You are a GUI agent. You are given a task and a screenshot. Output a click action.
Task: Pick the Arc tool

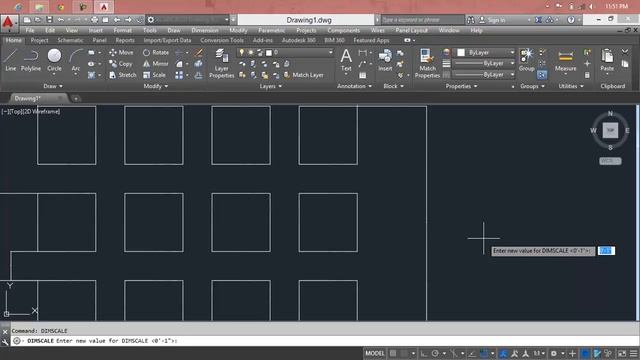pos(76,60)
